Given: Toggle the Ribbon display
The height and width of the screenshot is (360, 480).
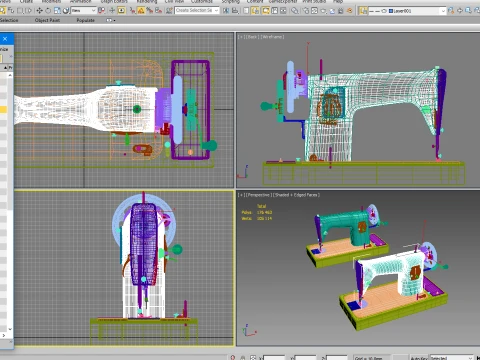Looking at the screenshot, I should coord(265,11).
